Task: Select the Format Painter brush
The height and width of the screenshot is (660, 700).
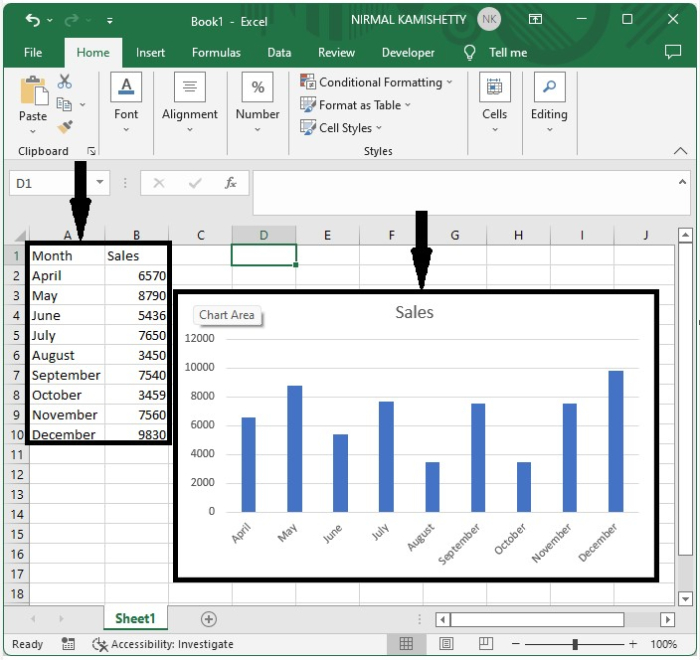Action: (x=65, y=127)
